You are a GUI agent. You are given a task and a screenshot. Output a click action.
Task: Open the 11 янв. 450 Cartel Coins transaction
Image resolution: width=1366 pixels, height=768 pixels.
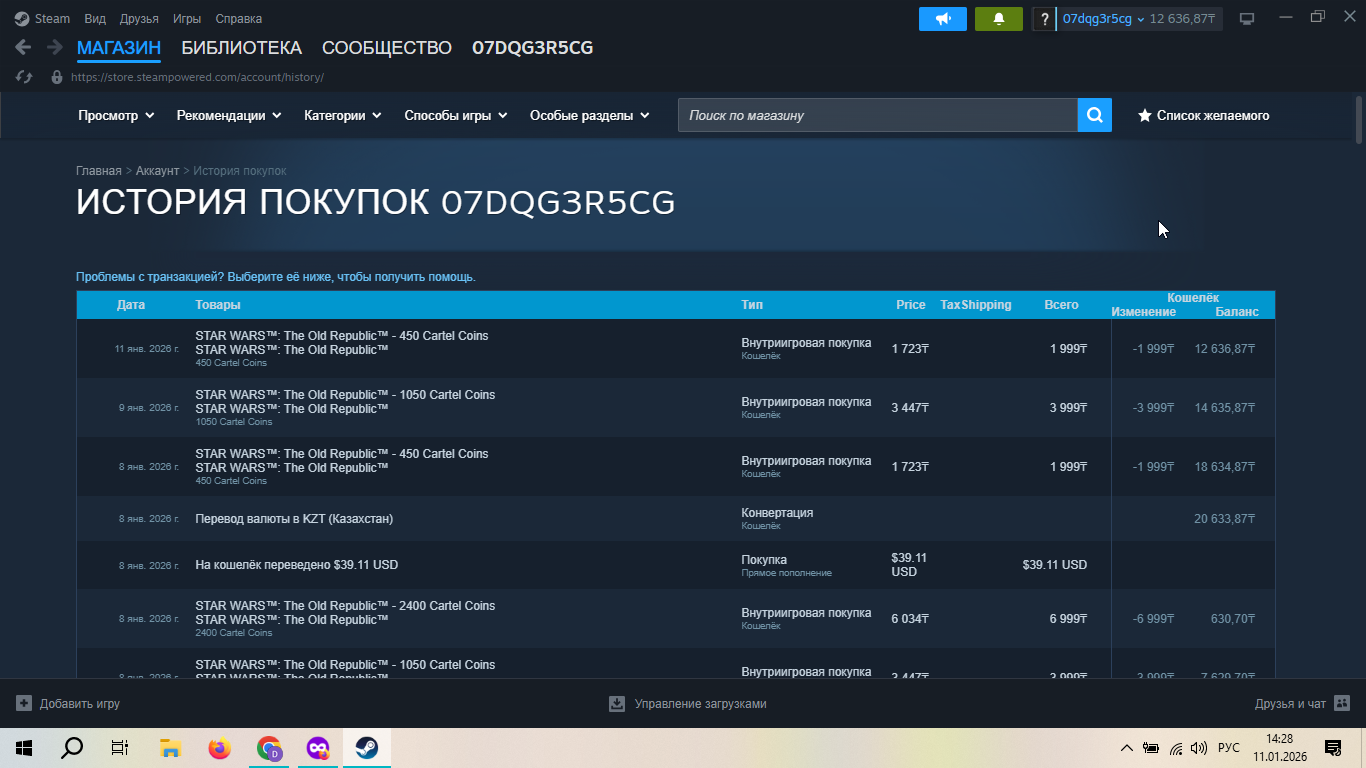(675, 348)
